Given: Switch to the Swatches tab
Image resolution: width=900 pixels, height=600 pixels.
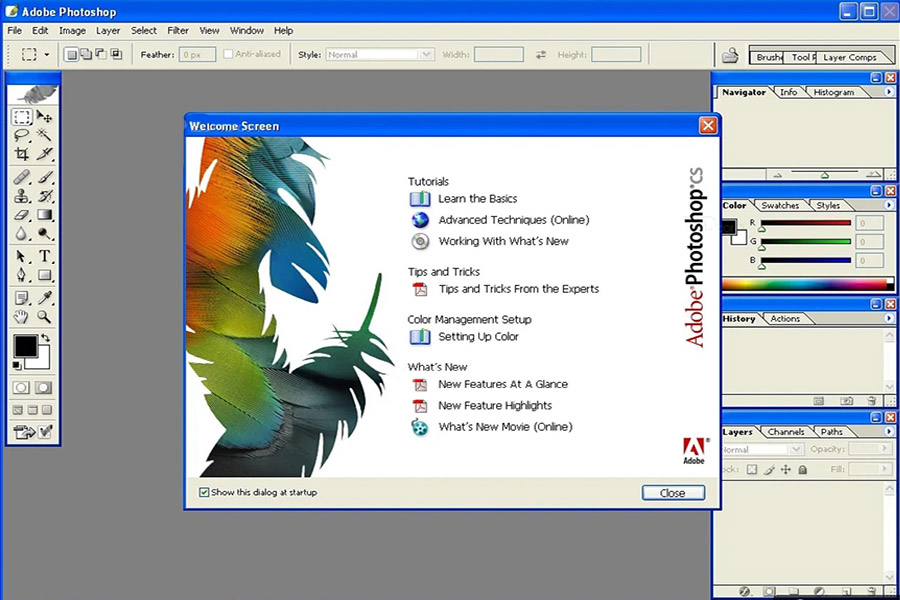Looking at the screenshot, I should (780, 206).
